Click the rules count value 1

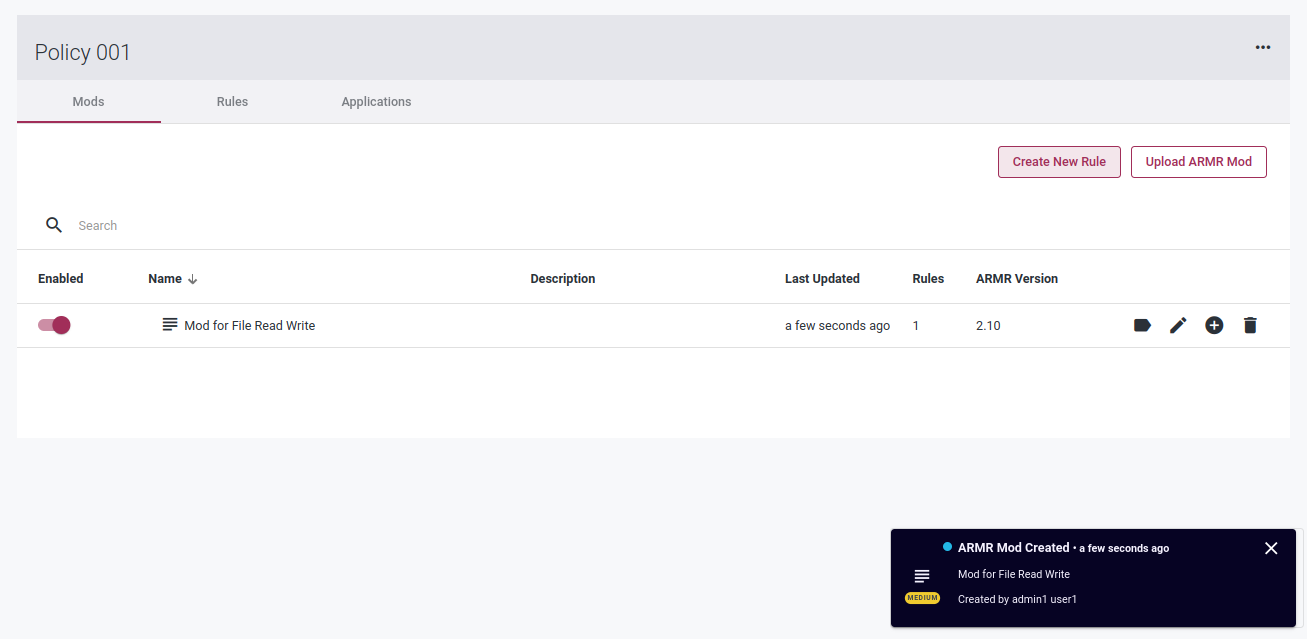pos(916,326)
